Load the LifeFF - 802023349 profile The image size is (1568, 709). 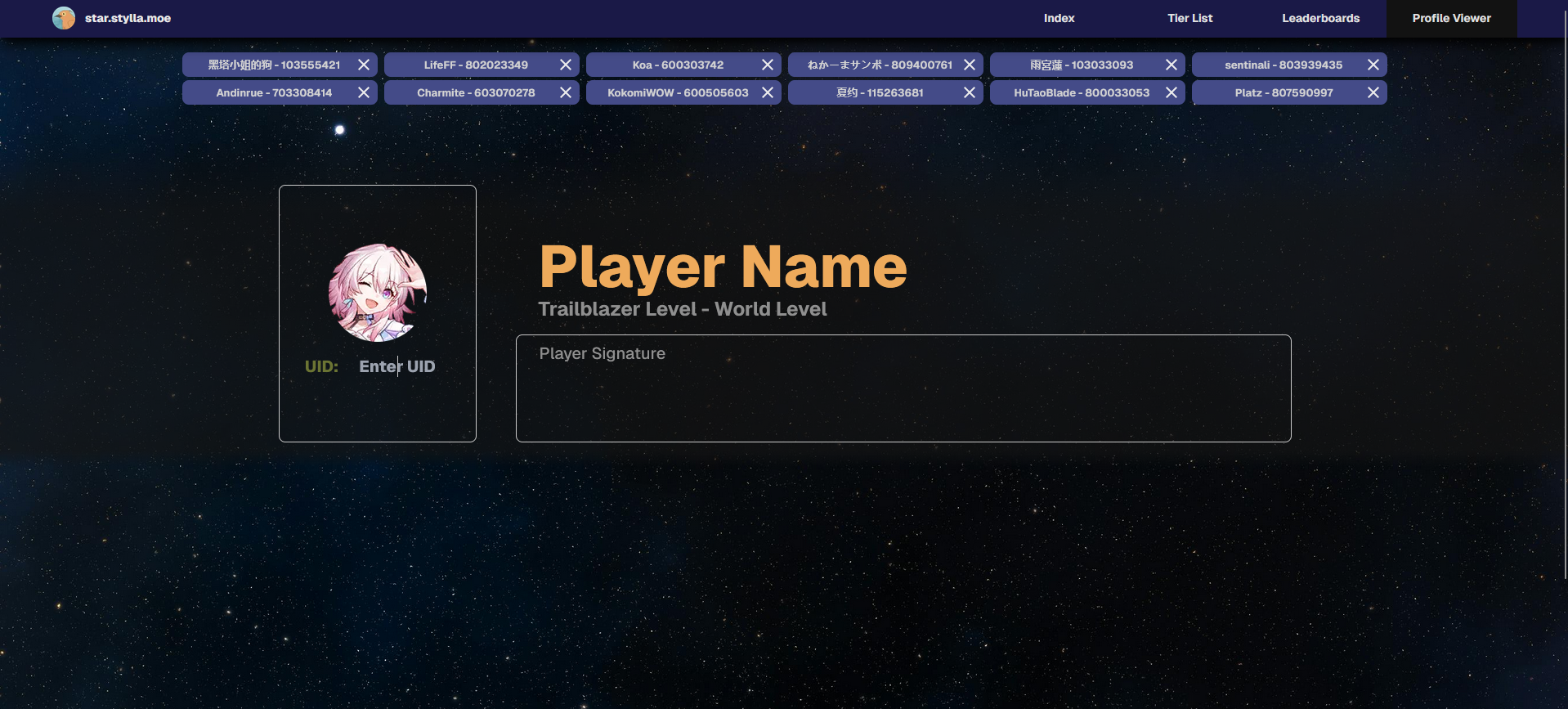coord(475,65)
